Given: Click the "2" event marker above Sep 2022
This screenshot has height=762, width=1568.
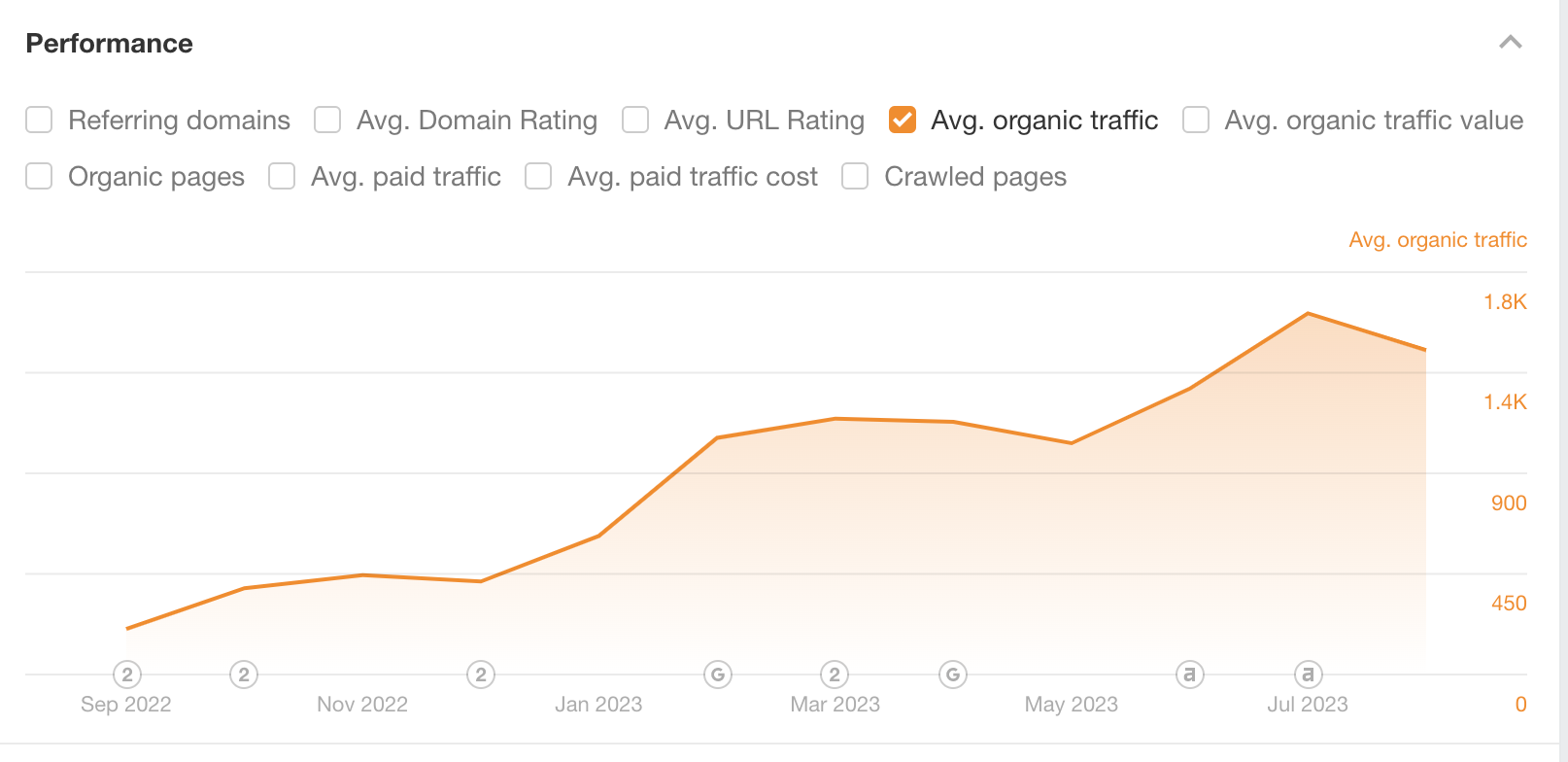Looking at the screenshot, I should point(127,675).
